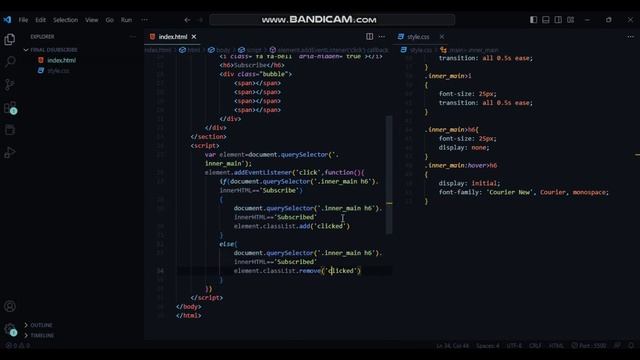Image resolution: width=640 pixels, height=360 pixels.
Task: Open the overflow menu ellipsis in menu bar
Action: tap(144, 20)
